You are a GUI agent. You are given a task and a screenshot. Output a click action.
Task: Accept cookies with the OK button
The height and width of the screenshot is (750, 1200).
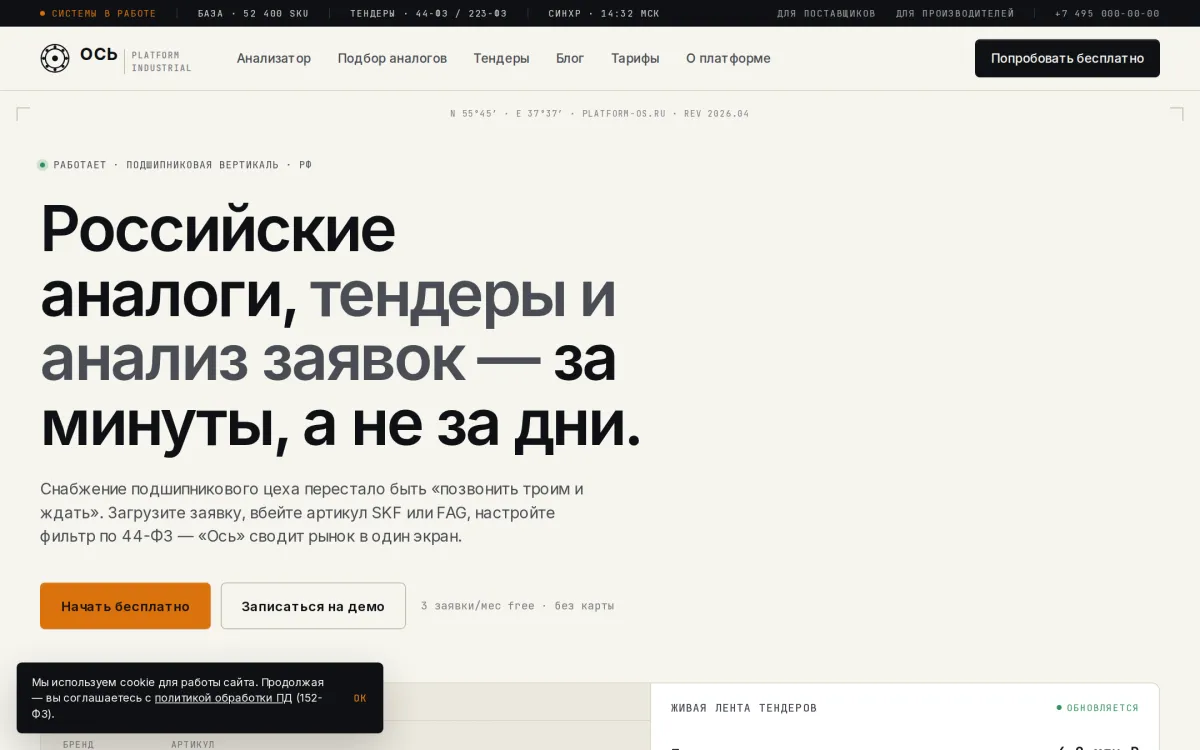[360, 698]
